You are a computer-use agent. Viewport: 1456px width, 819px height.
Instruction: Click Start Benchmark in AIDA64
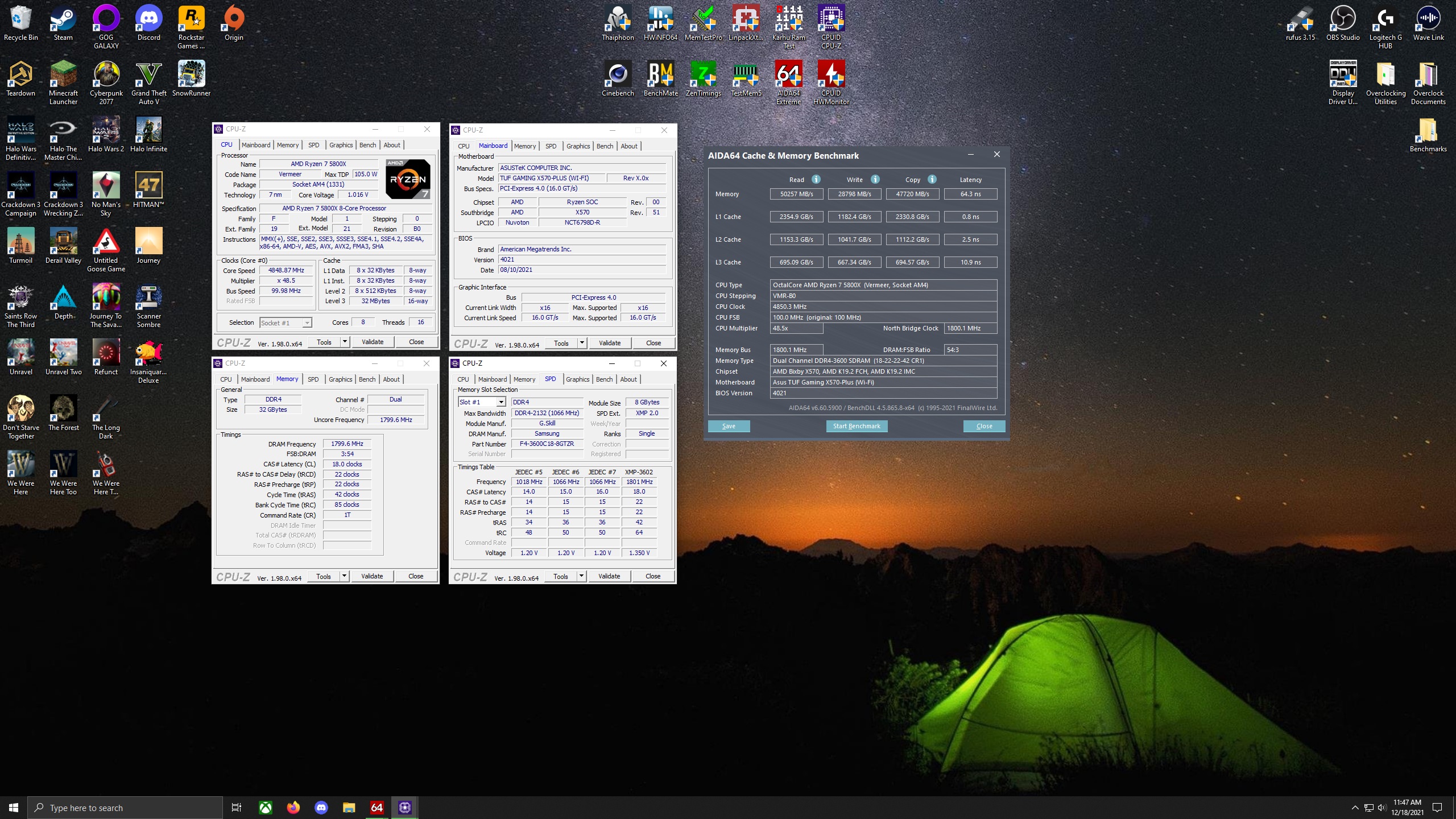pyautogui.click(x=857, y=426)
